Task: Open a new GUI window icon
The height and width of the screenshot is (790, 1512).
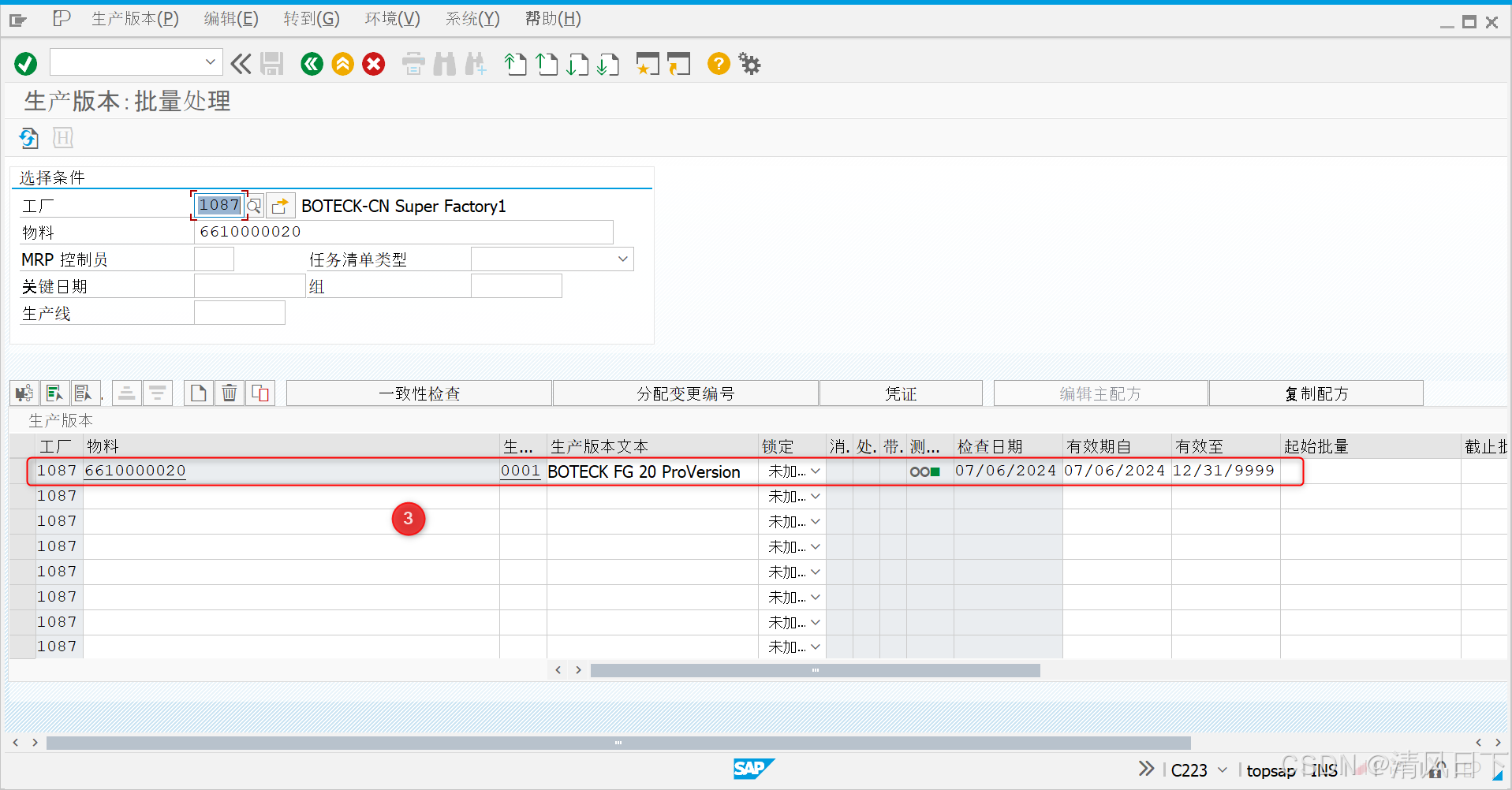Action: pos(648,64)
